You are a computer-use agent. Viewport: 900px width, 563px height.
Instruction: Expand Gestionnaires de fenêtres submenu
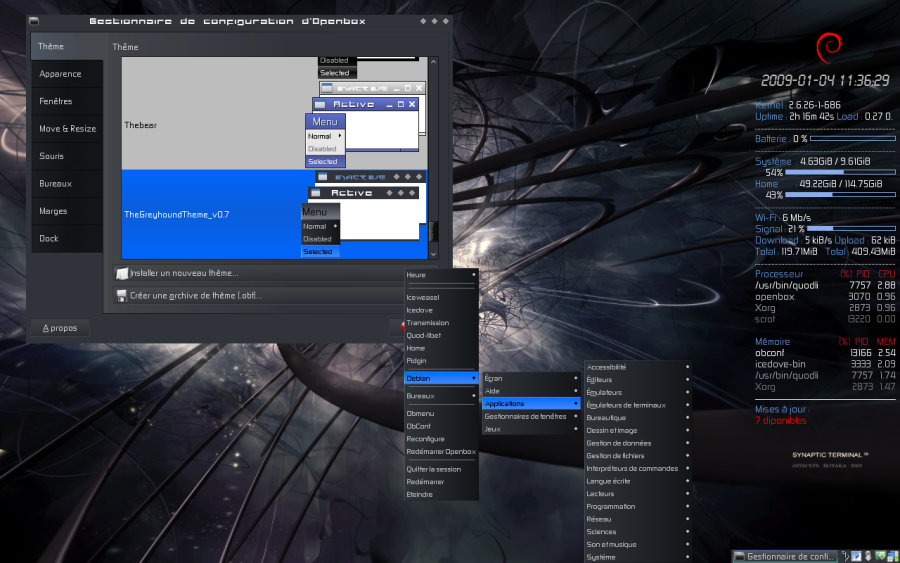coord(531,416)
